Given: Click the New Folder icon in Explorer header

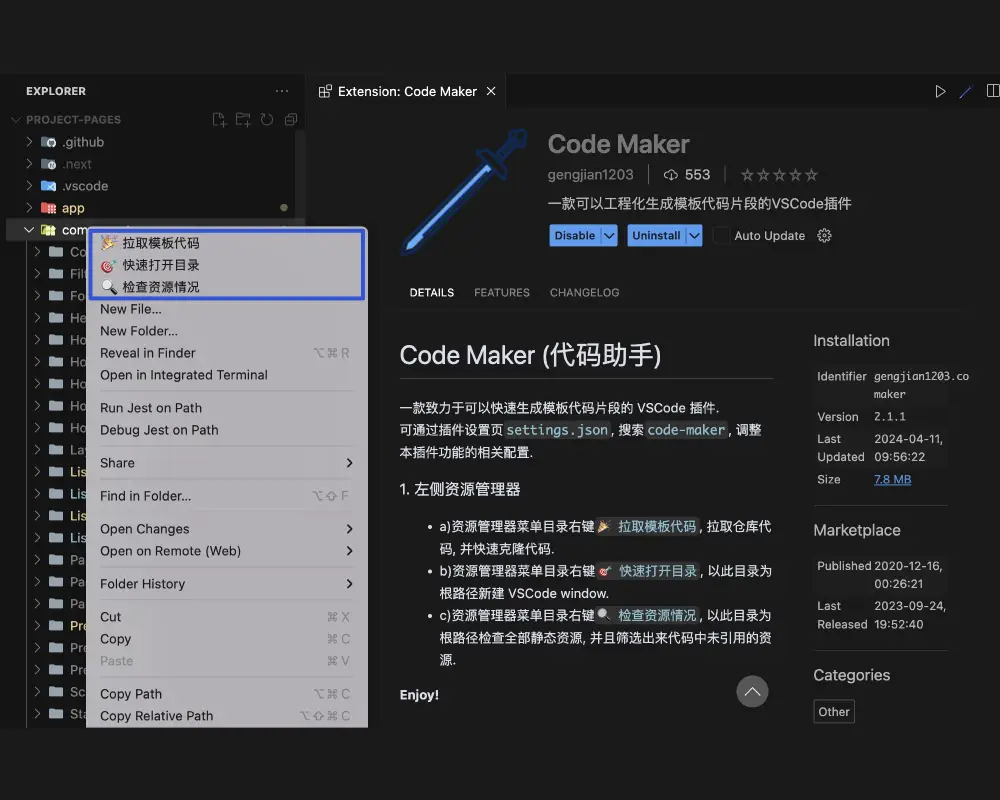Looking at the screenshot, I should [243, 120].
